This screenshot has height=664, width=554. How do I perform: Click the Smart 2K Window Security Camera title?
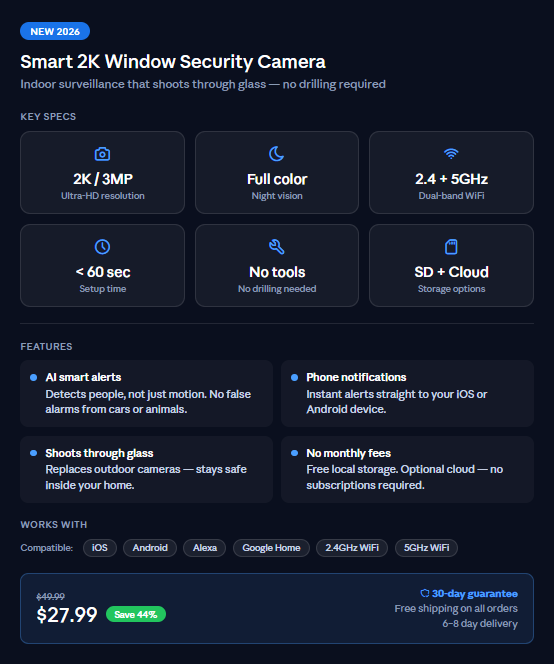click(173, 62)
